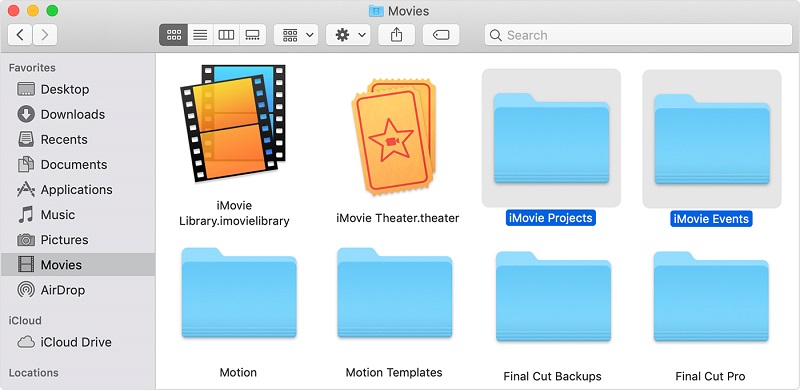800x390 pixels.
Task: Open Pictures in the sidebar
Action: click(x=78, y=239)
